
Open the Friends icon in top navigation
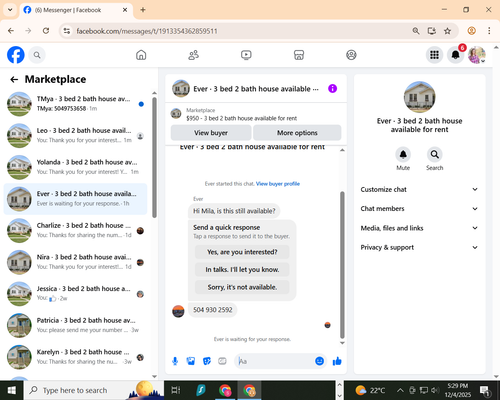click(194, 55)
